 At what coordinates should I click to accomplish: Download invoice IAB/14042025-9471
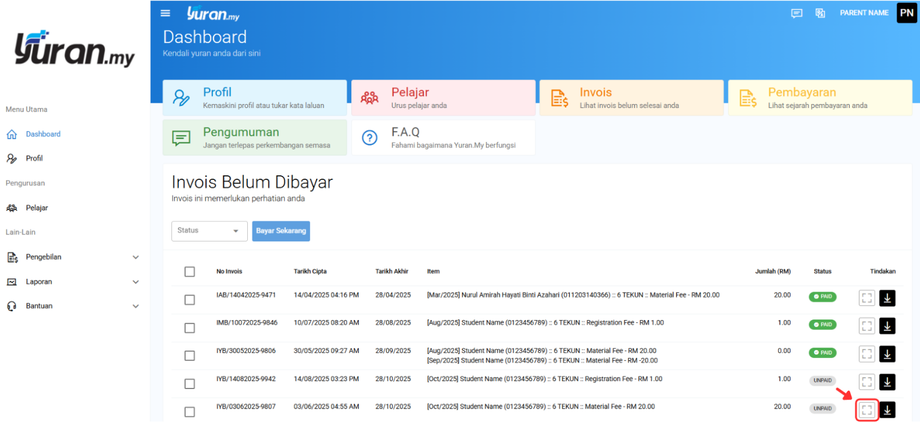click(x=887, y=298)
